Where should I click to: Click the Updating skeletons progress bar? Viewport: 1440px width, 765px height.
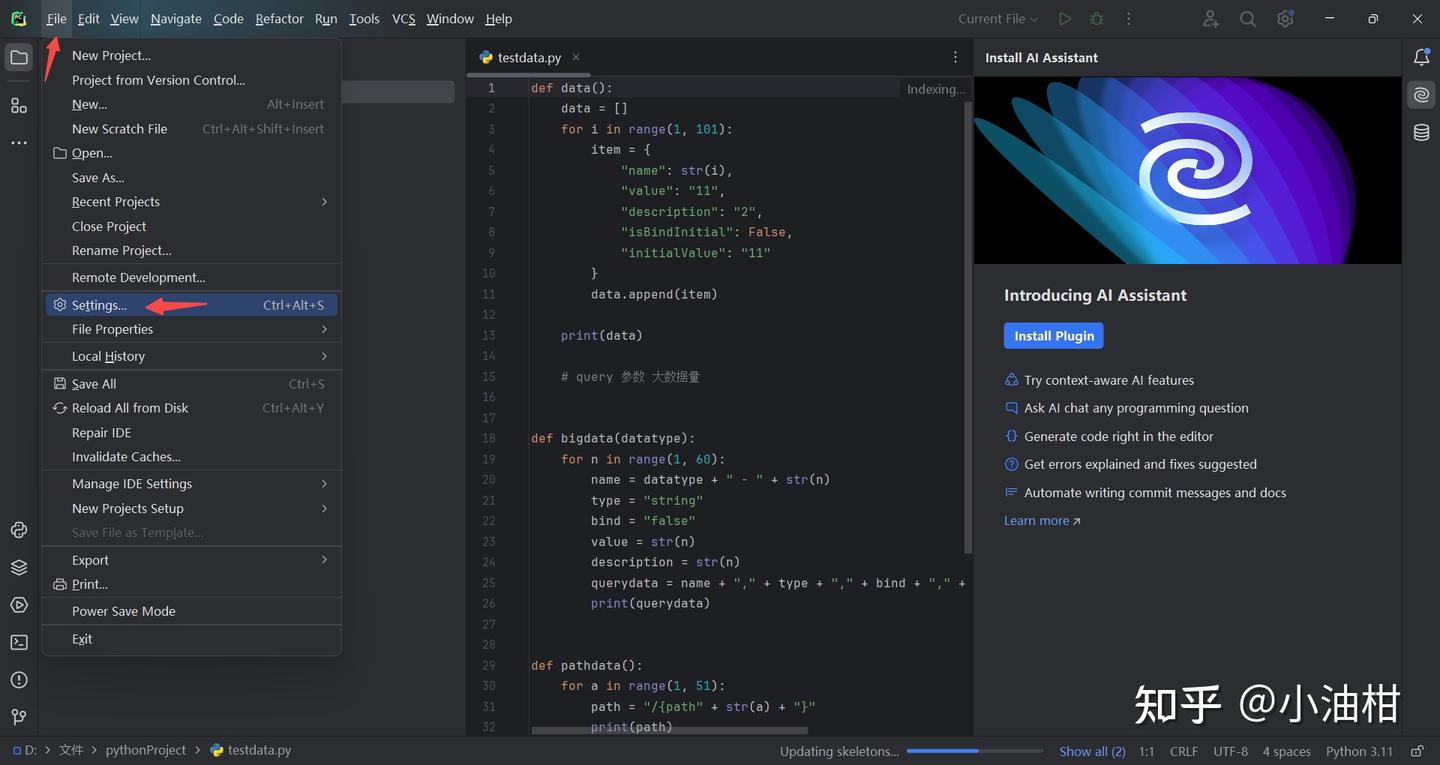975,751
